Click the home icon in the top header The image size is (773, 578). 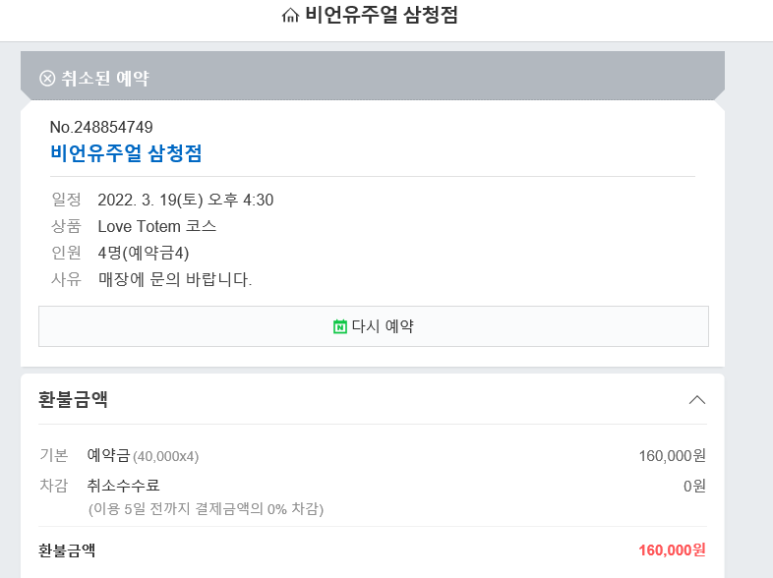(290, 15)
